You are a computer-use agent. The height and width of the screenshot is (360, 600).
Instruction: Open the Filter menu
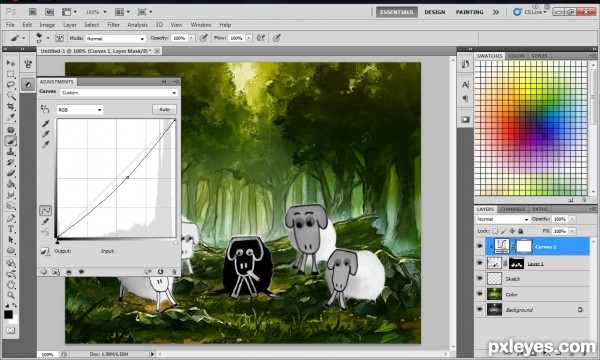pos(113,24)
